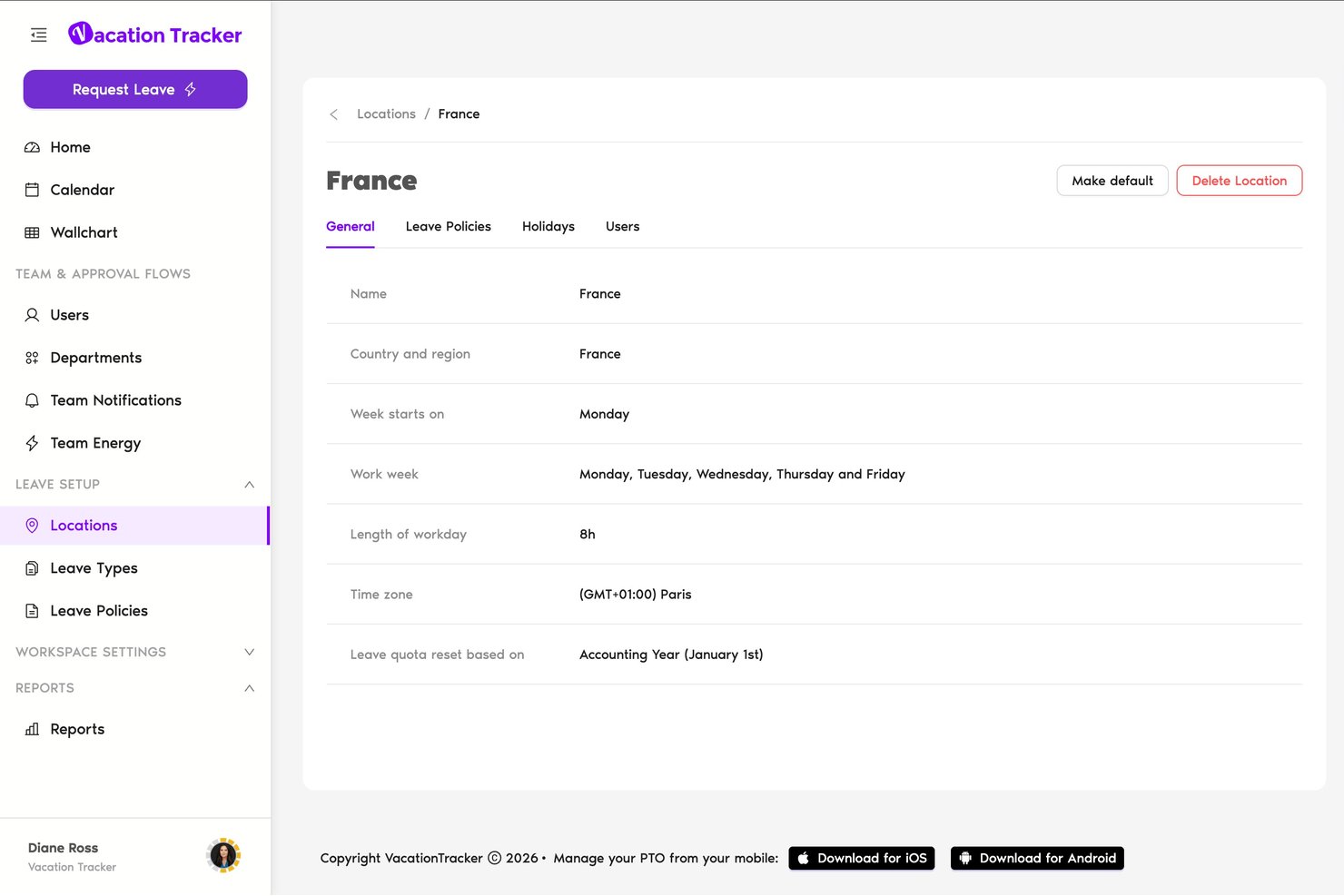This screenshot has width=1344, height=896.
Task: Click the Download for iOS link
Action: click(x=861, y=859)
